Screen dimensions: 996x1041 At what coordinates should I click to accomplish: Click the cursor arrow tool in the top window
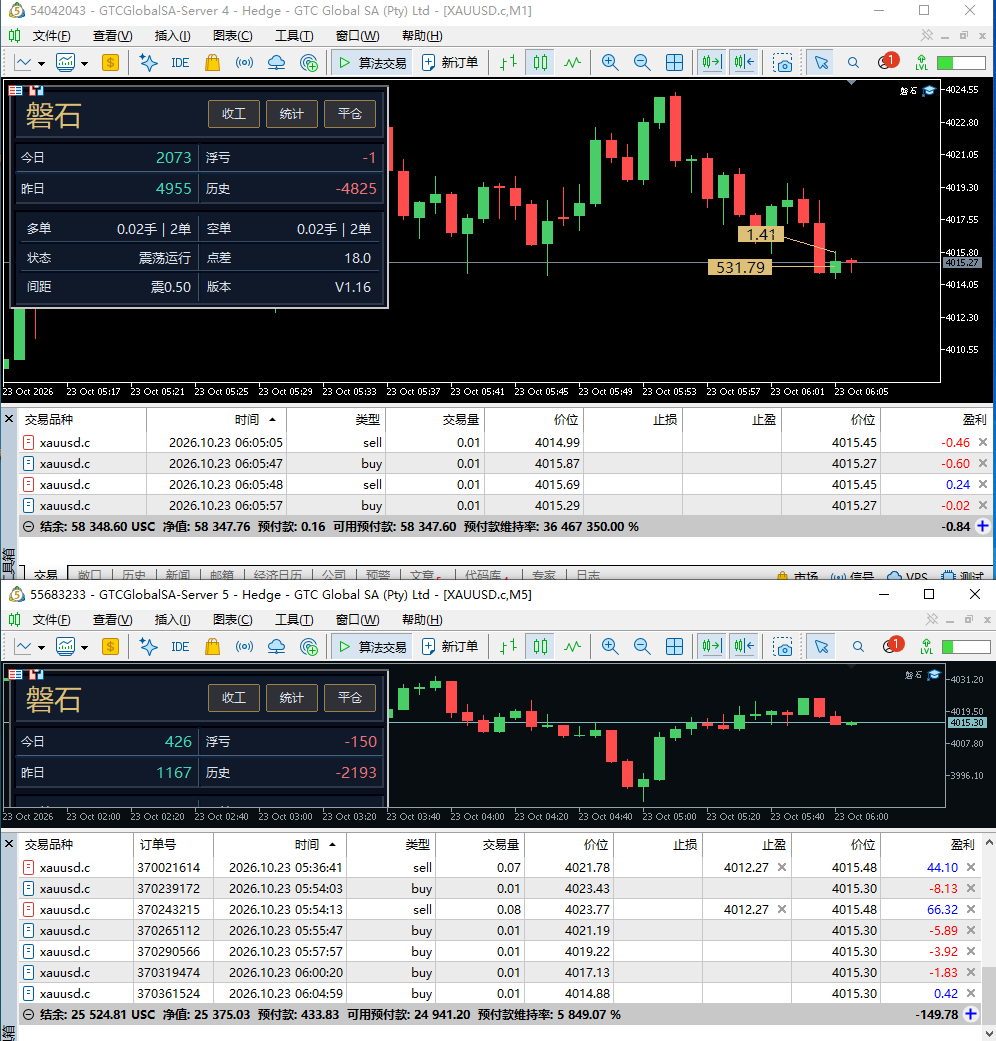(821, 63)
